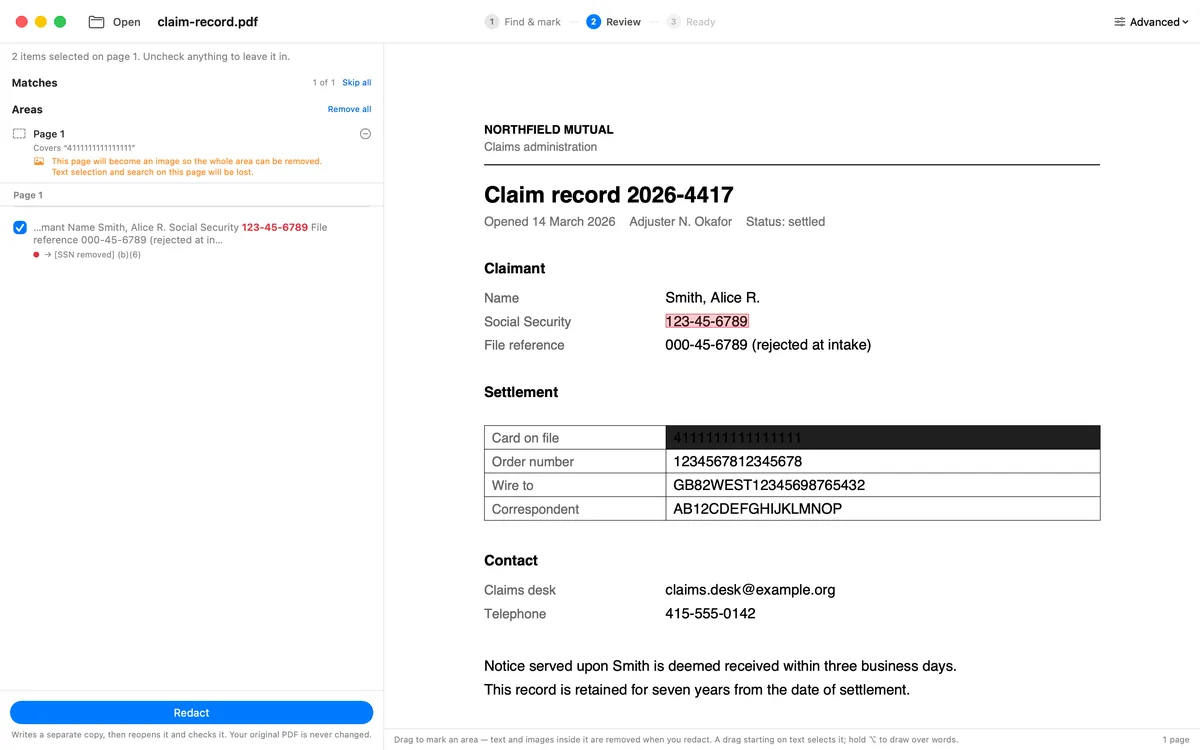
Task: Click the highlighted SSN 123-45-6789 in the document
Action: click(x=707, y=322)
